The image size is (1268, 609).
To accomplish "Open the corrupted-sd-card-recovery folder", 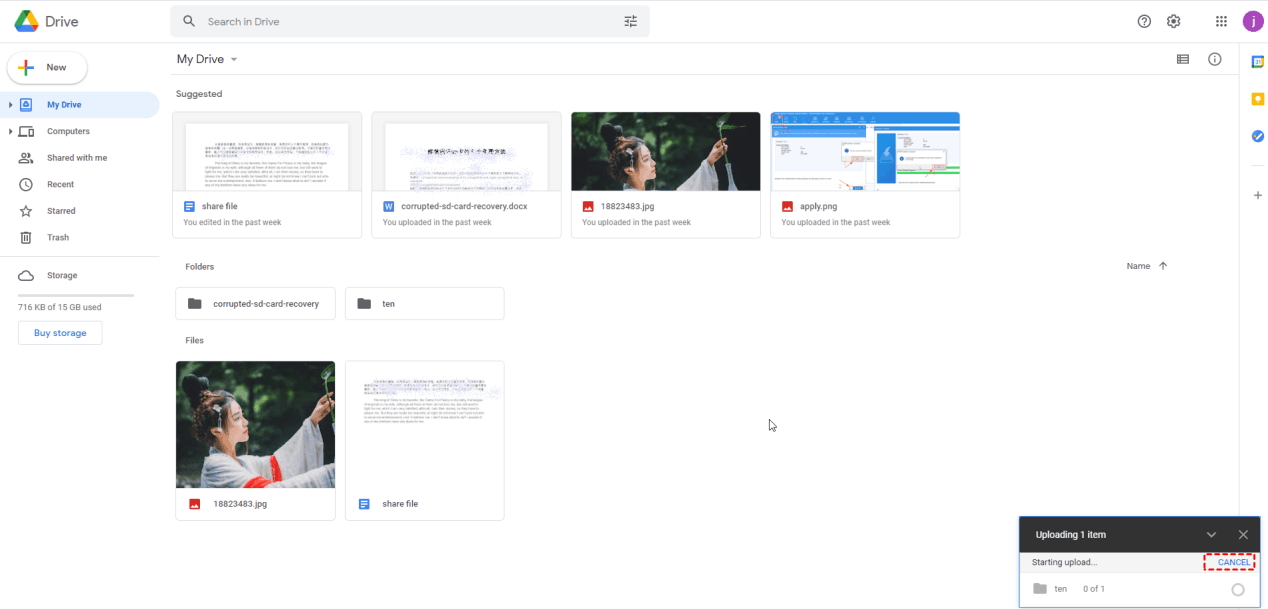I will coord(255,303).
